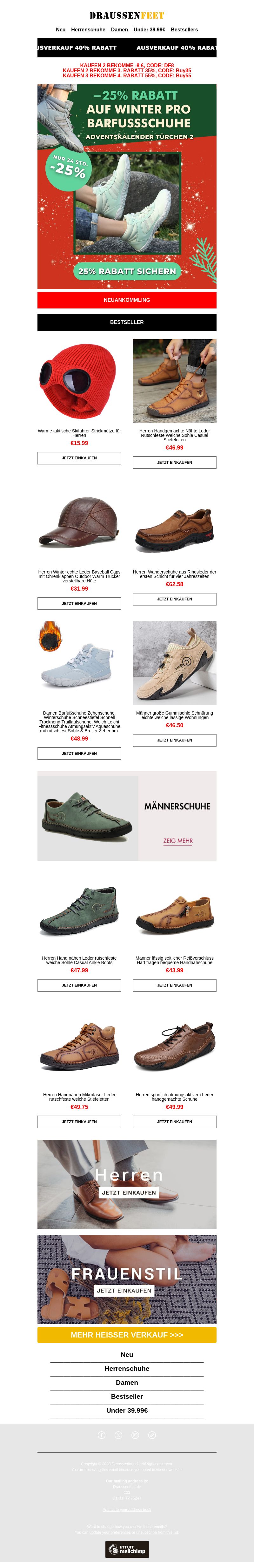Screen dimensions: 254x1568
Task: Click JETZT EINKAUFEN on the Herren banner
Action: click(129, 1192)
